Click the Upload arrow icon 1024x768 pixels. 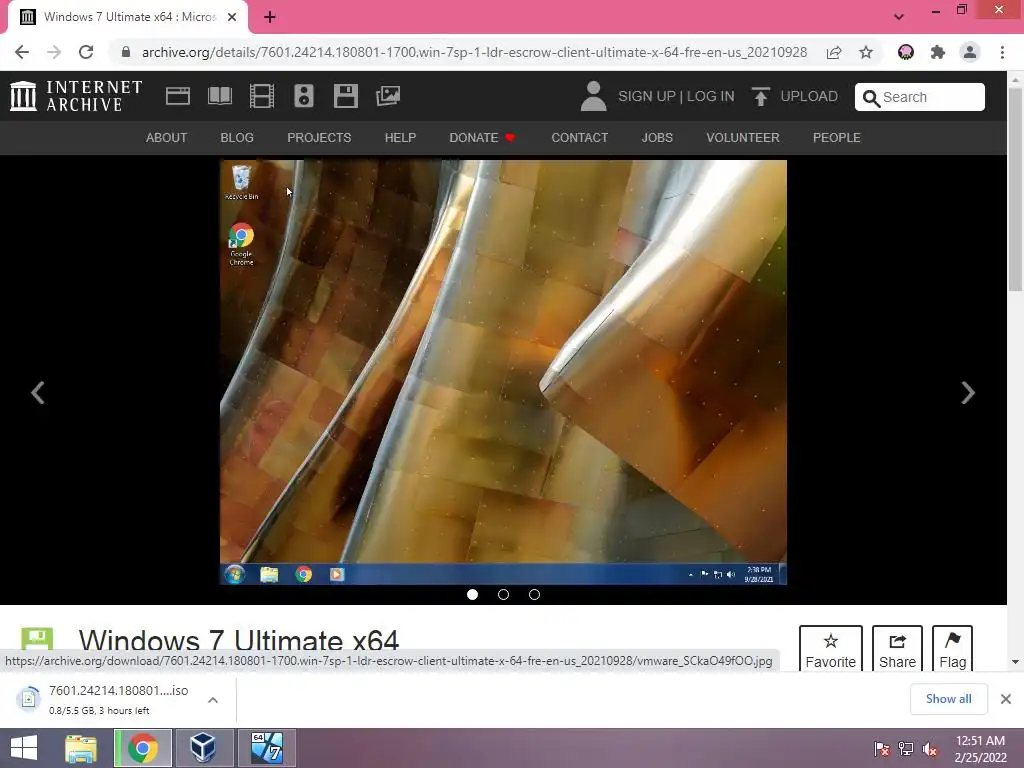point(760,97)
